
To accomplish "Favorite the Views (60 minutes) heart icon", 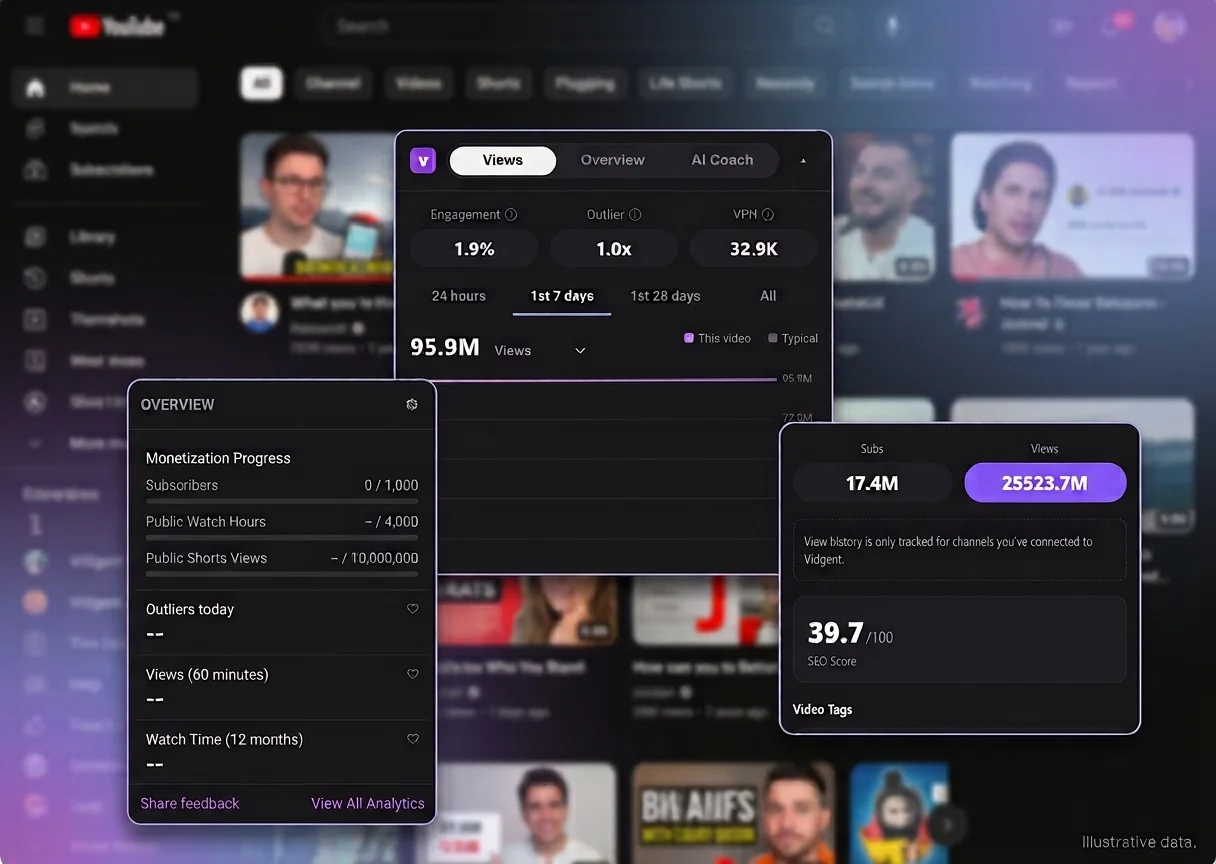I will (412, 674).
